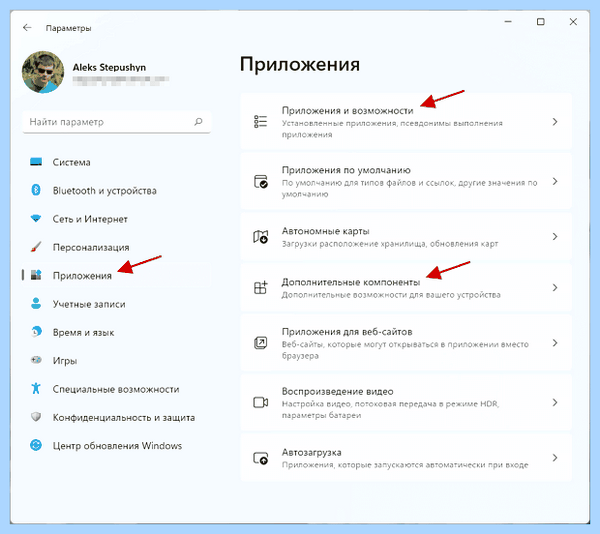The height and width of the screenshot is (534, 600).
Task: Focus the Найти параметр search field
Action: pyautogui.click(x=117, y=122)
